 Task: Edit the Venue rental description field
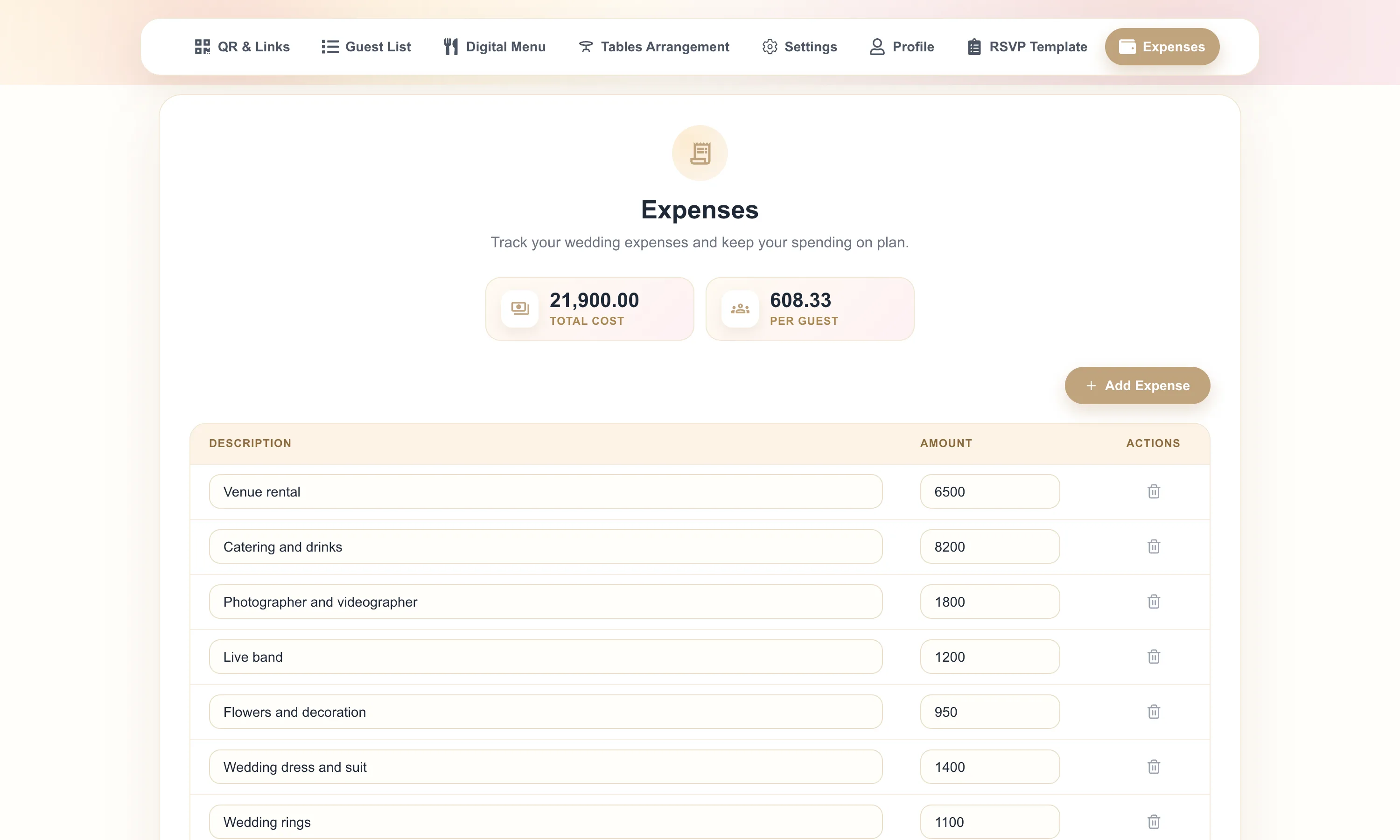click(546, 491)
